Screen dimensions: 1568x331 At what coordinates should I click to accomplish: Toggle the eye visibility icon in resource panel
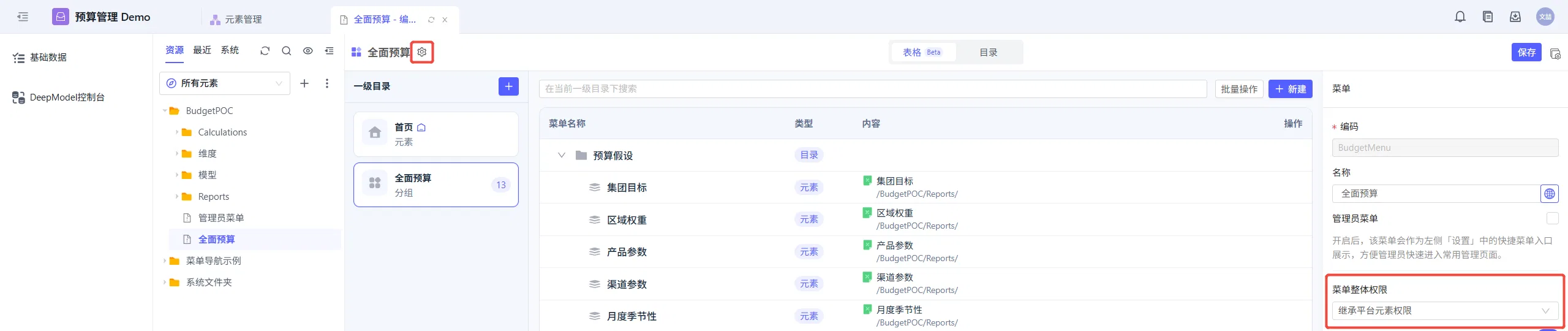tap(308, 51)
